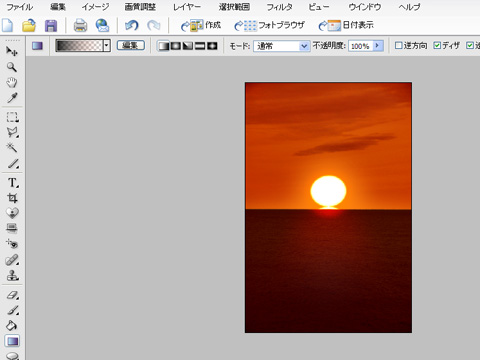Select the Hand tool

(12, 82)
